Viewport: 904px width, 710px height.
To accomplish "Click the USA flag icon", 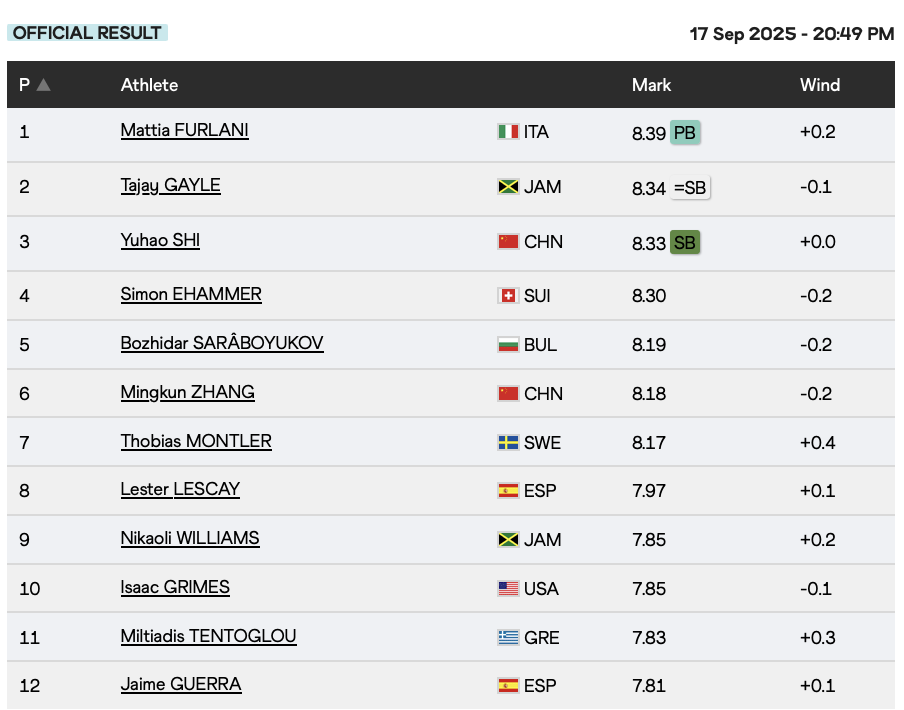I will (508, 589).
